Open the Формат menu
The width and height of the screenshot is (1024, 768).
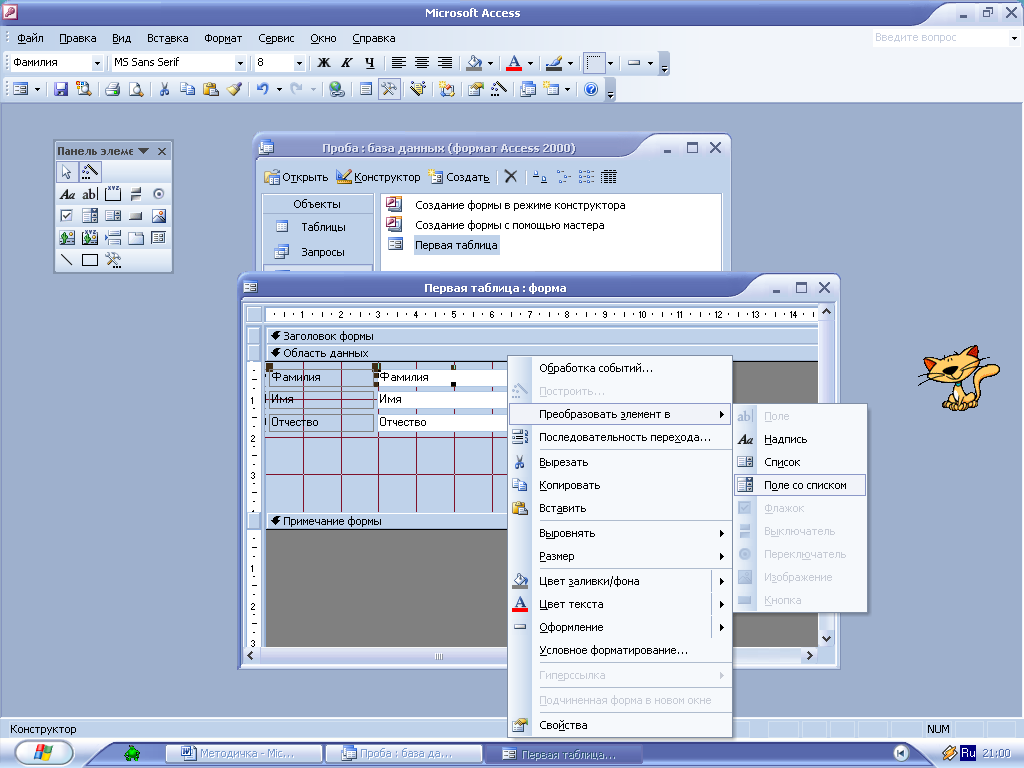tap(223, 38)
